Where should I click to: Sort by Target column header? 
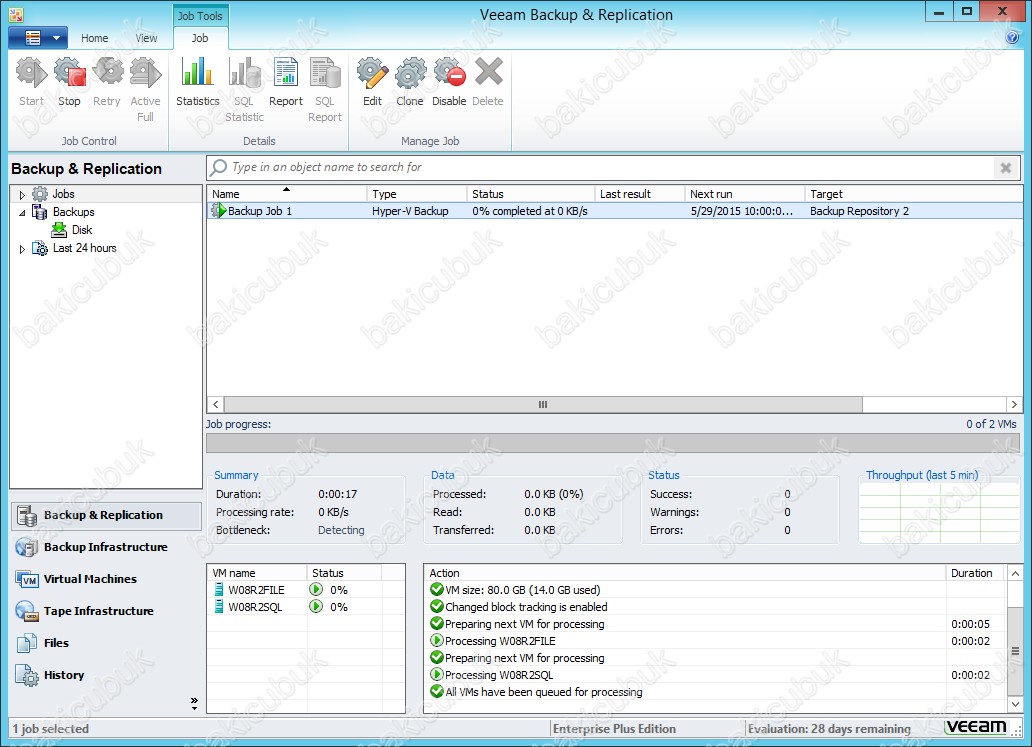914,194
